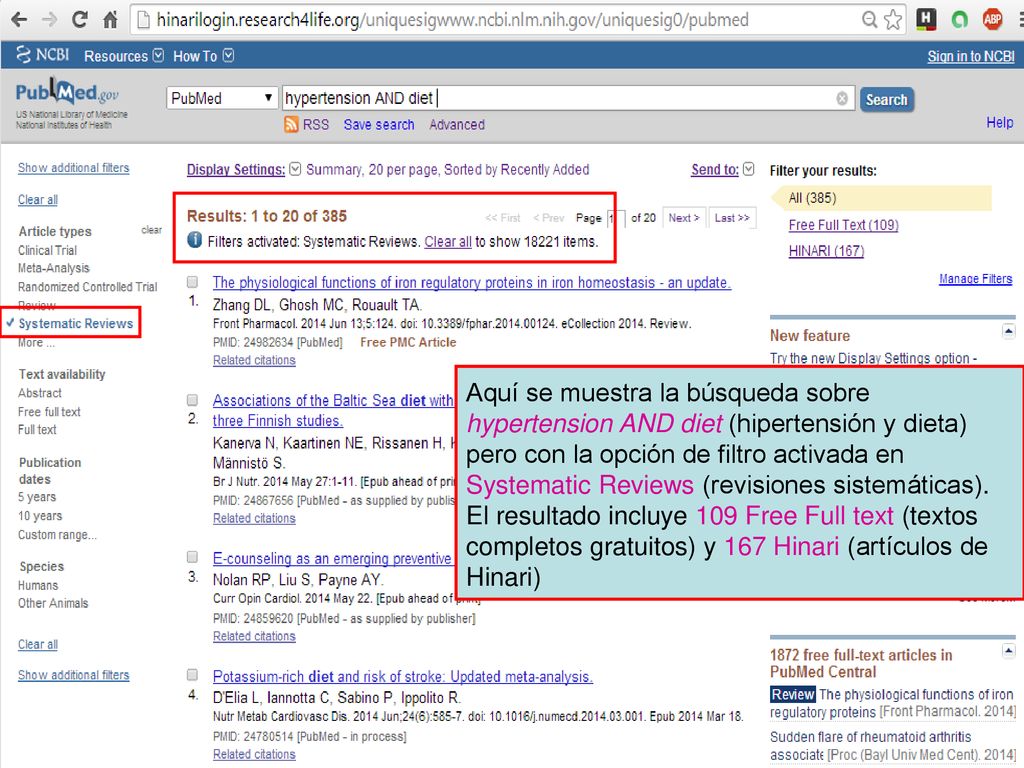Viewport: 1024px width, 768px height.
Task: Open Manage Filters
Action: (x=975, y=279)
